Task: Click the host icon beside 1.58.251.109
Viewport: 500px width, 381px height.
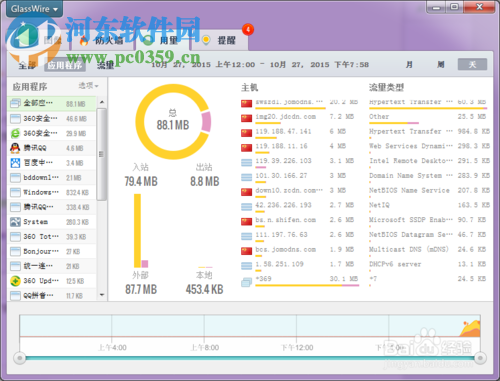Action: [x=246, y=266]
